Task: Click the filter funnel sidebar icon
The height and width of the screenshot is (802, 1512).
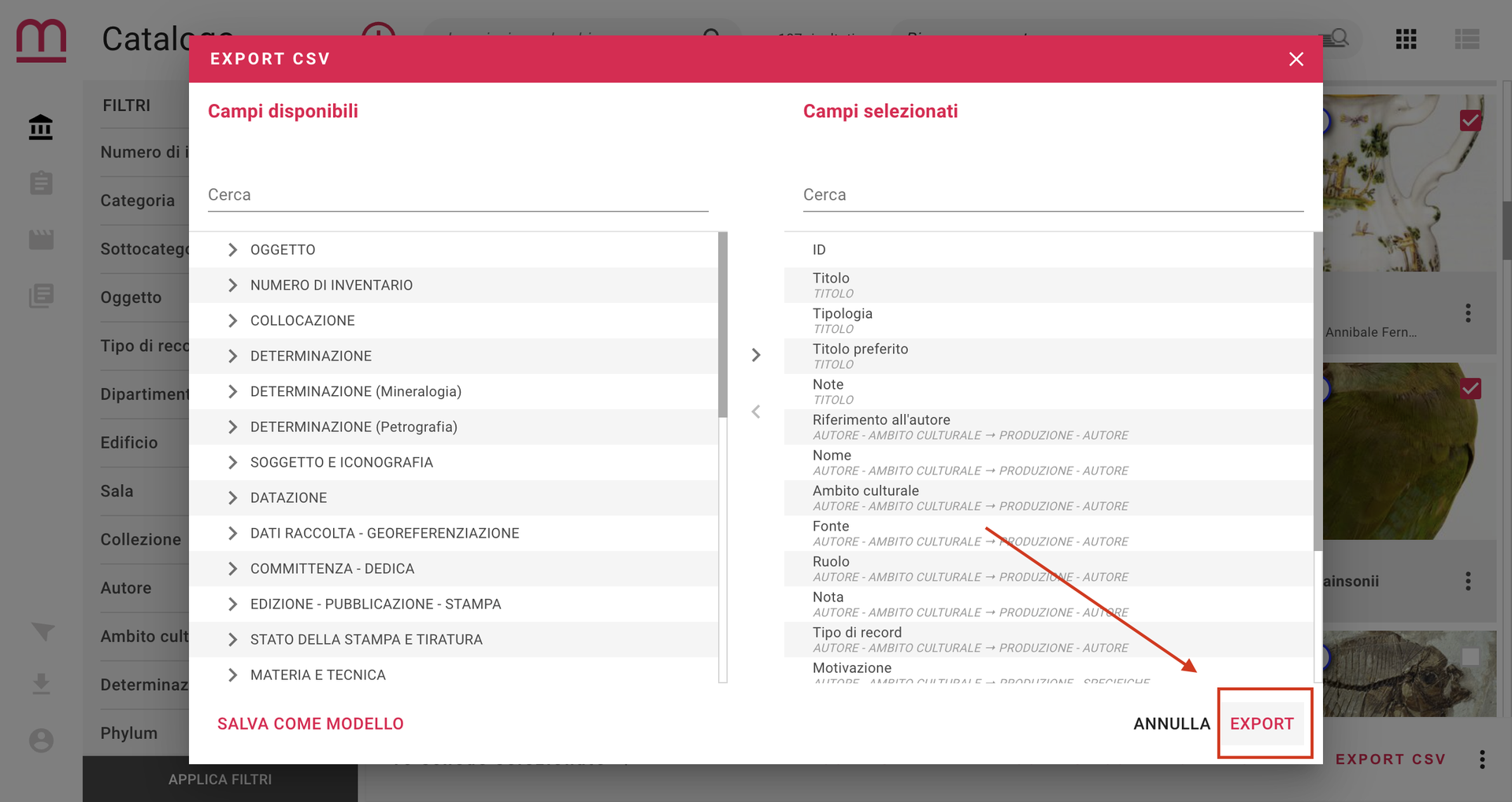Action: 43,631
